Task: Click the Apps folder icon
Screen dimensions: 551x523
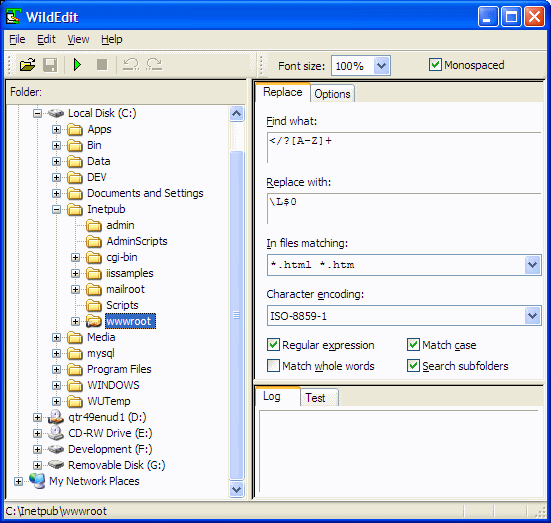Action: (x=75, y=129)
